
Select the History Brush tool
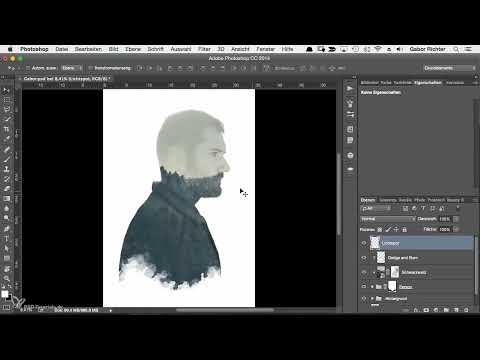click(x=6, y=179)
